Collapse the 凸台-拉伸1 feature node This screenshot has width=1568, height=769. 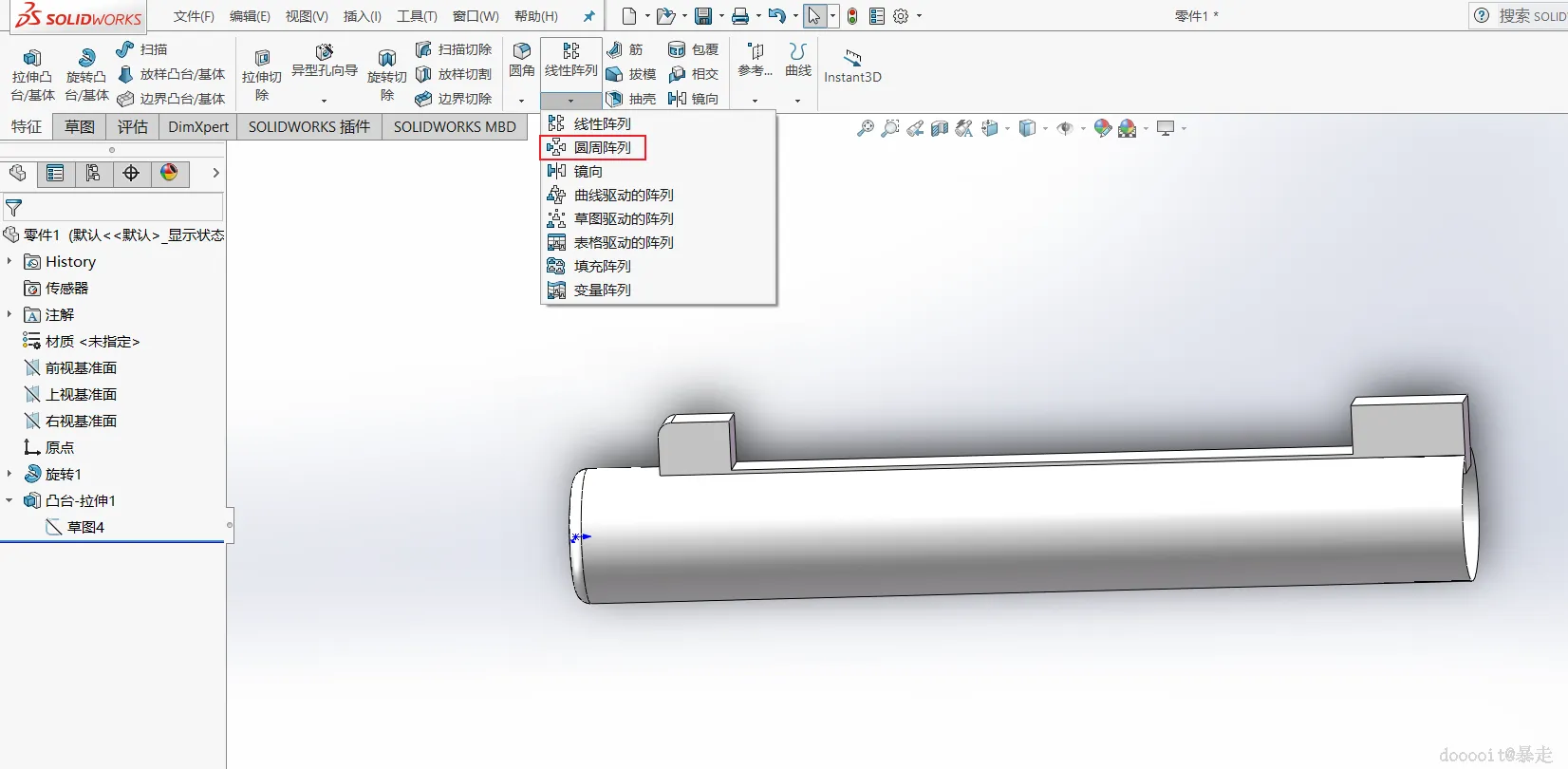(9, 500)
